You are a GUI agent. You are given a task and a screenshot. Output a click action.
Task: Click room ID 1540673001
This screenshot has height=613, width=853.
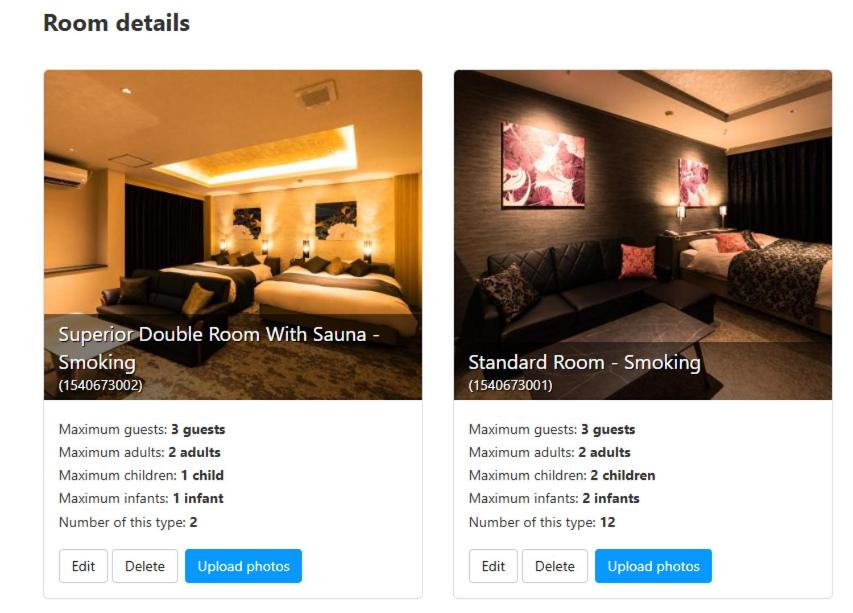pyautogui.click(x=510, y=385)
